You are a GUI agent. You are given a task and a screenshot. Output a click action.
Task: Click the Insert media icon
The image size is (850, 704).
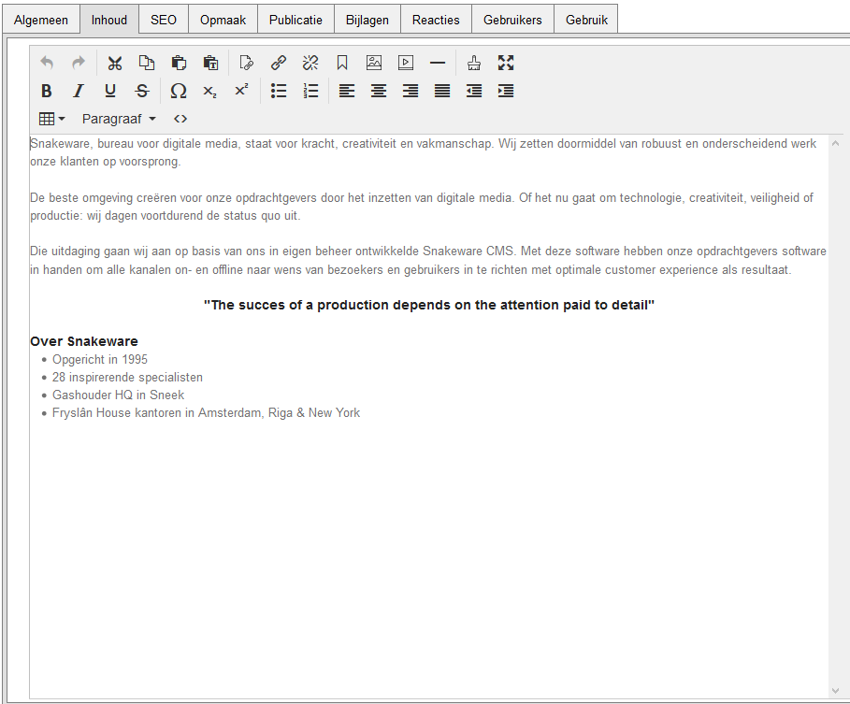[x=405, y=63]
